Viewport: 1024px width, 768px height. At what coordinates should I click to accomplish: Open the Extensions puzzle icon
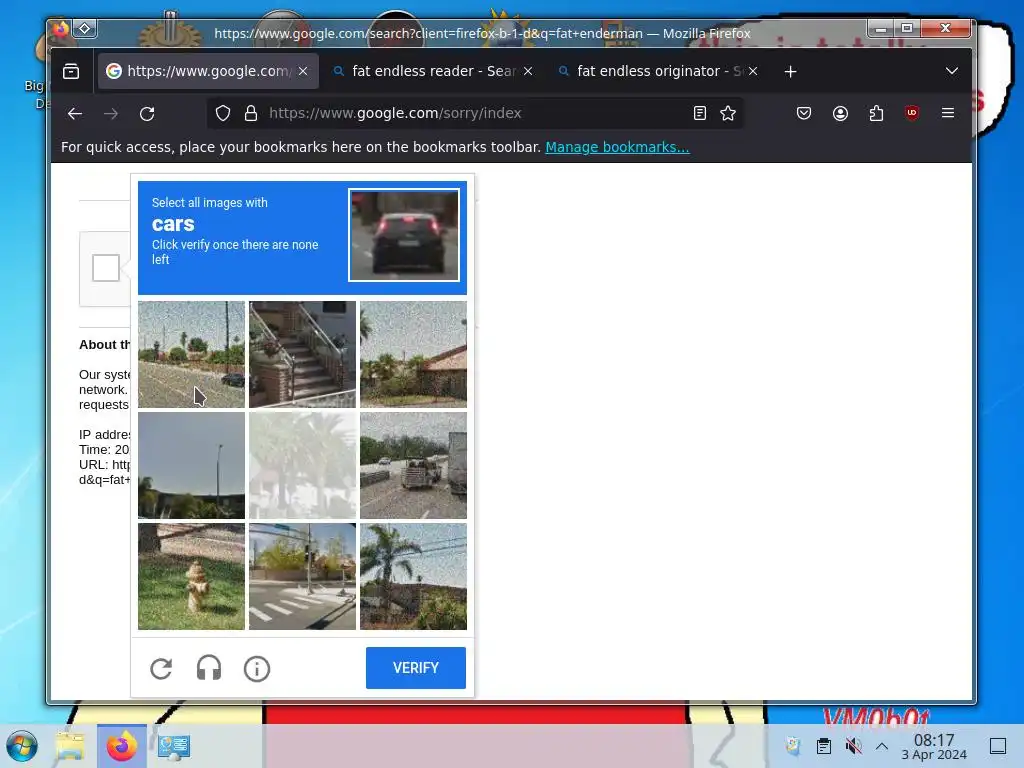(876, 114)
